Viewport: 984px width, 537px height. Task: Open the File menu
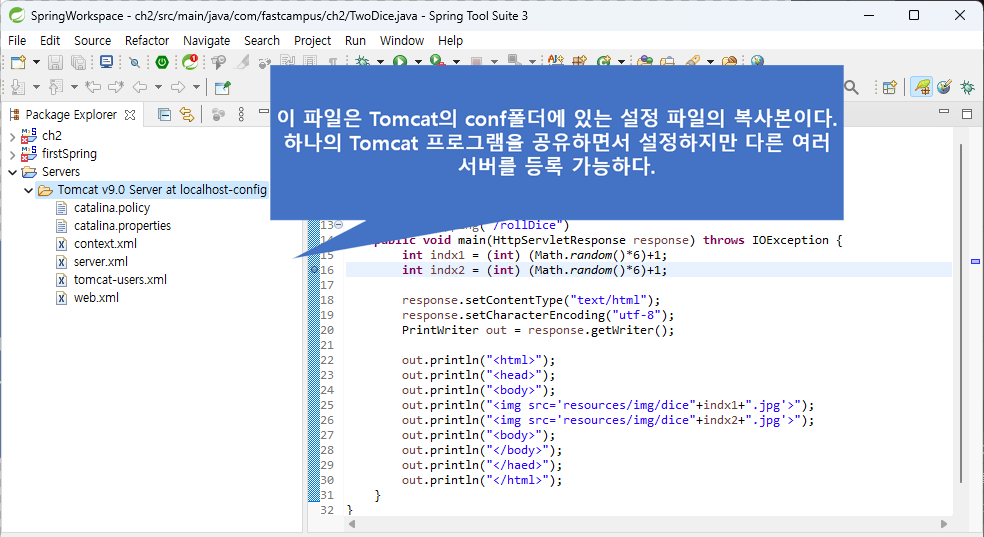click(x=17, y=41)
